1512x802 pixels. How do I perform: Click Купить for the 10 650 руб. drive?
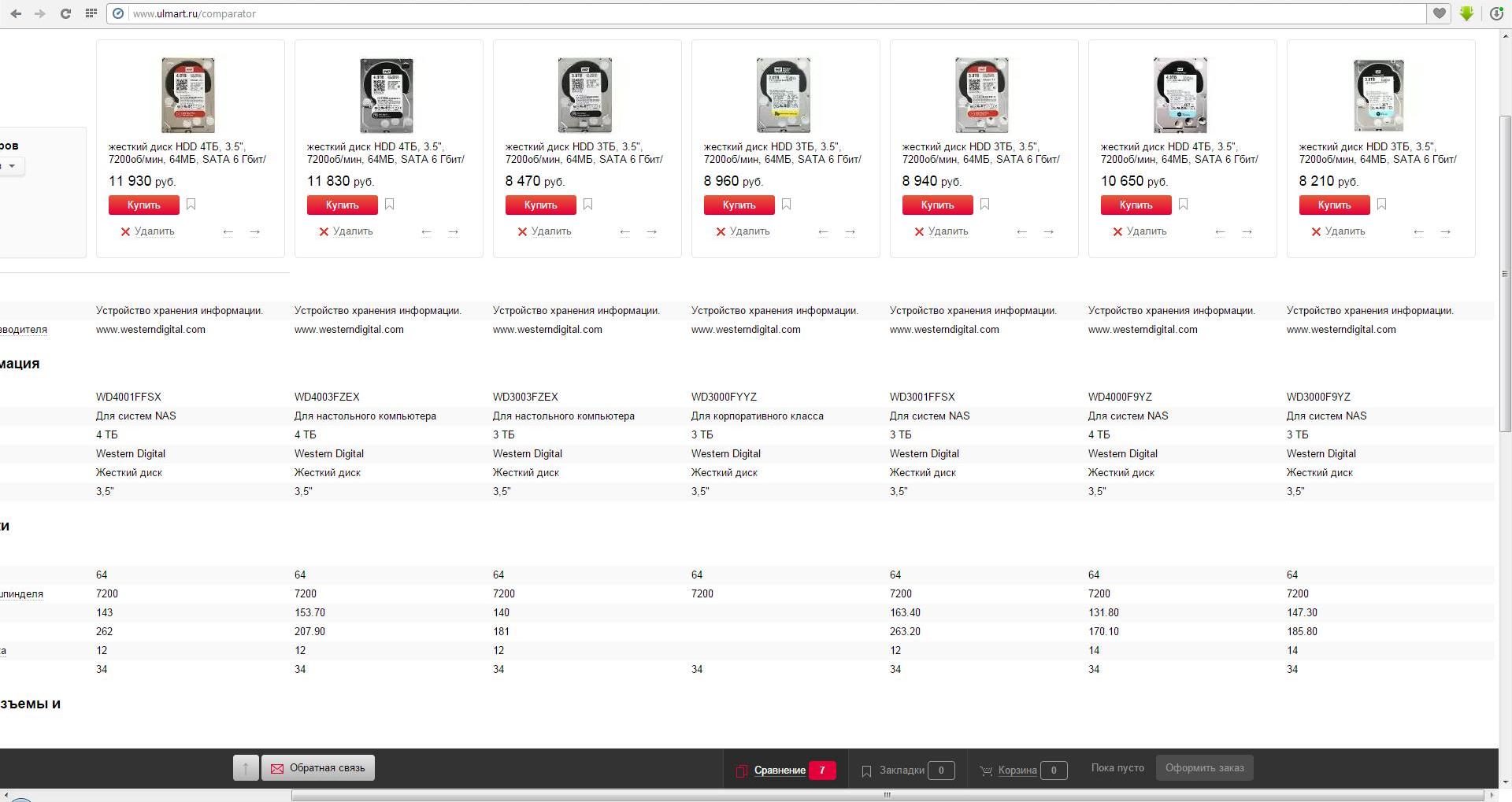pyautogui.click(x=1136, y=205)
